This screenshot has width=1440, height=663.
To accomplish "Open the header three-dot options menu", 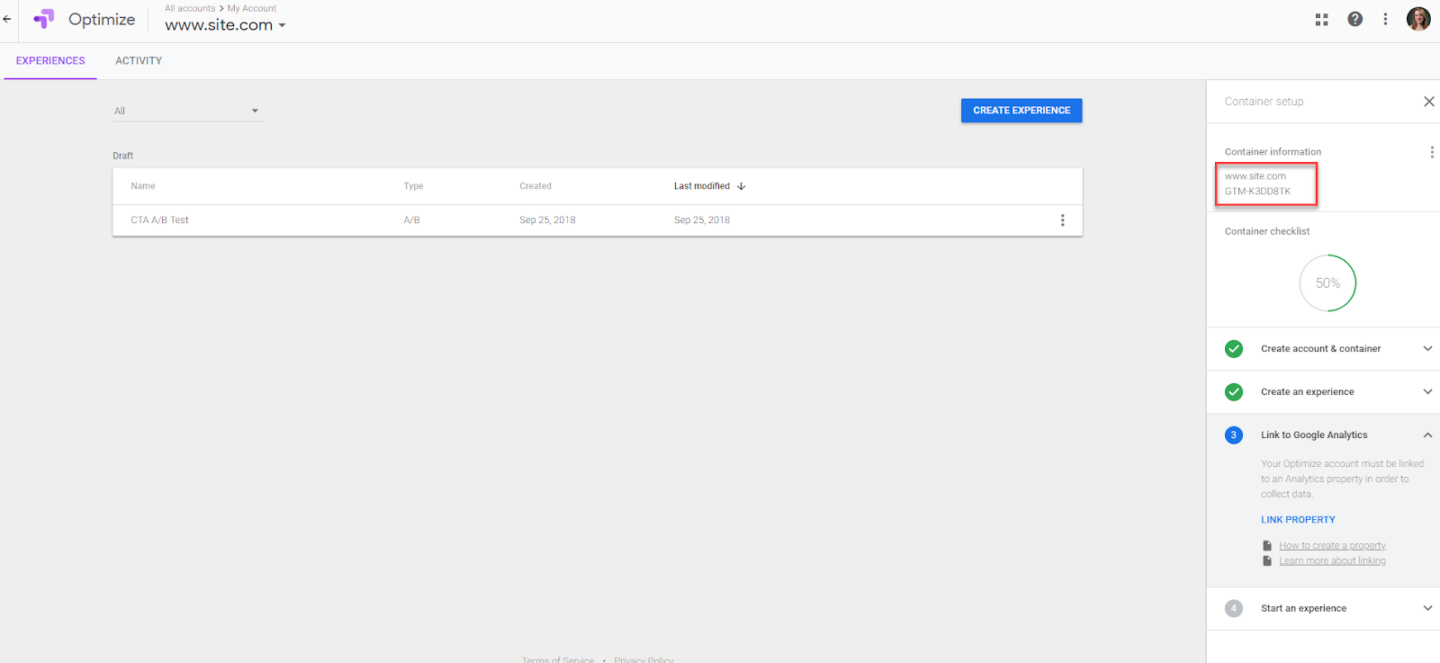I will [1385, 19].
